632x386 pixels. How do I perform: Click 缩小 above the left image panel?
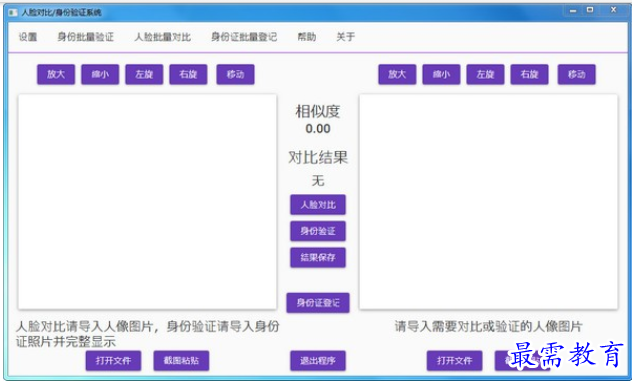[100, 74]
